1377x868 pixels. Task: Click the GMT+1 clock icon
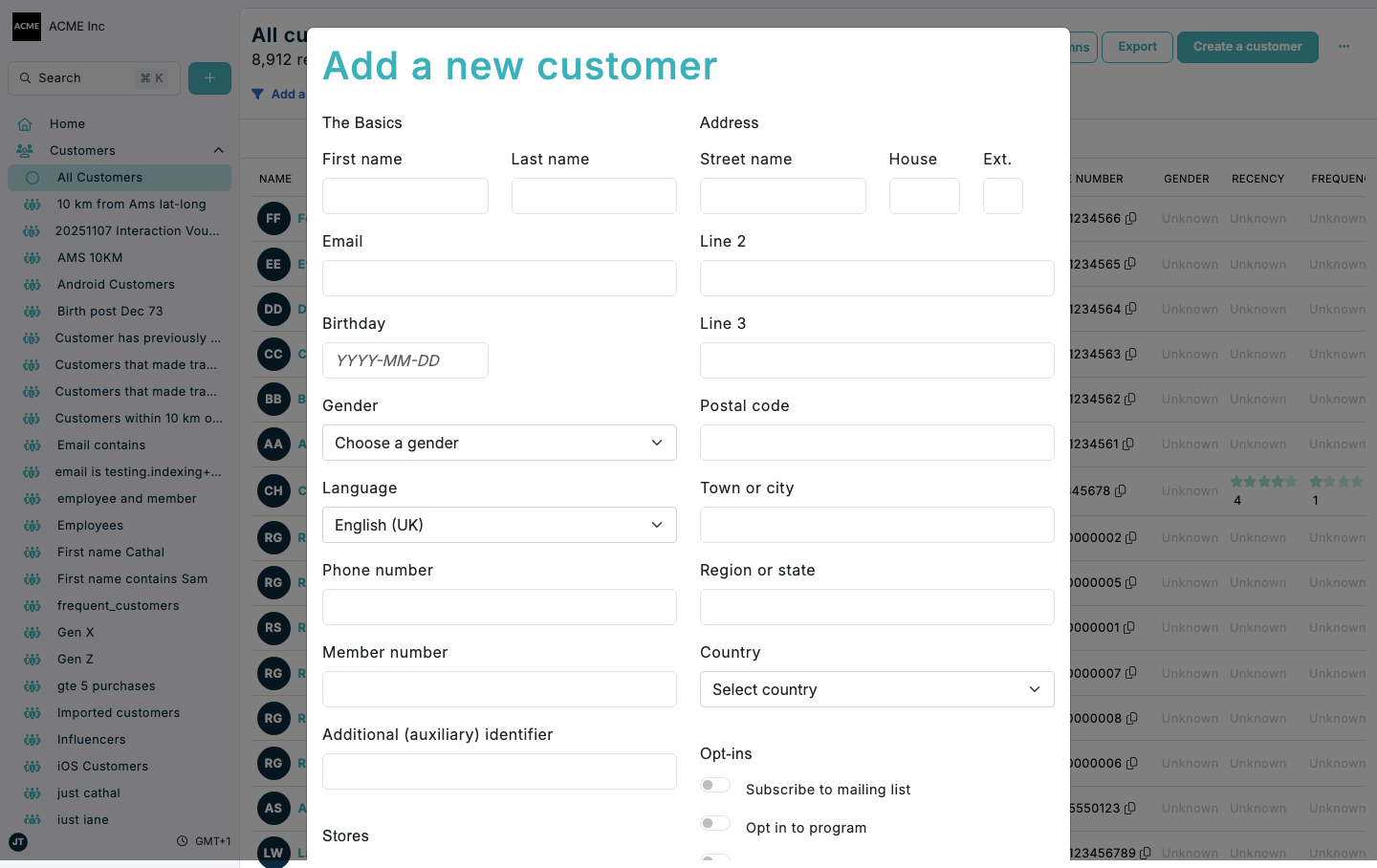click(182, 840)
